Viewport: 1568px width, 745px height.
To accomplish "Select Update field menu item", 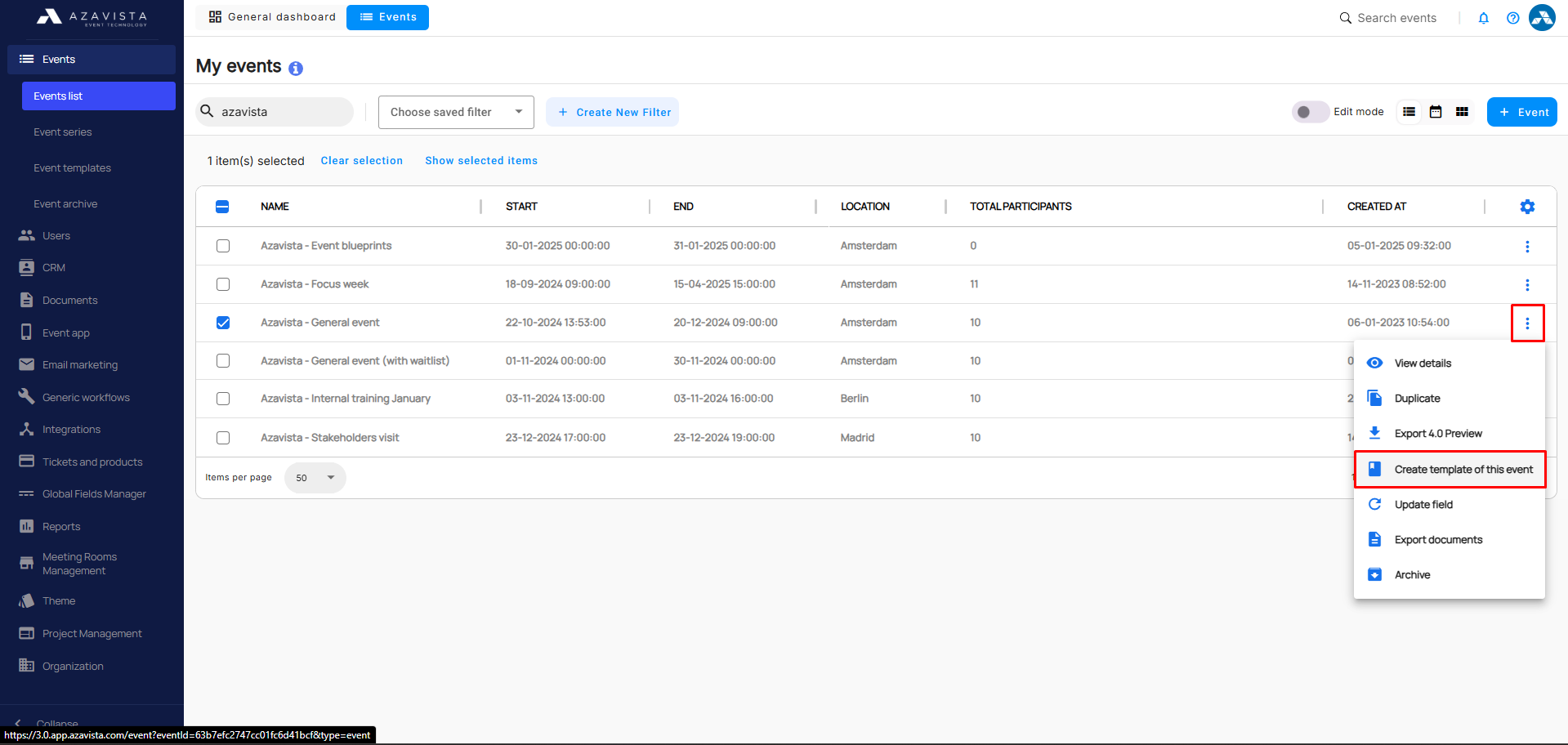I will coord(1450,505).
